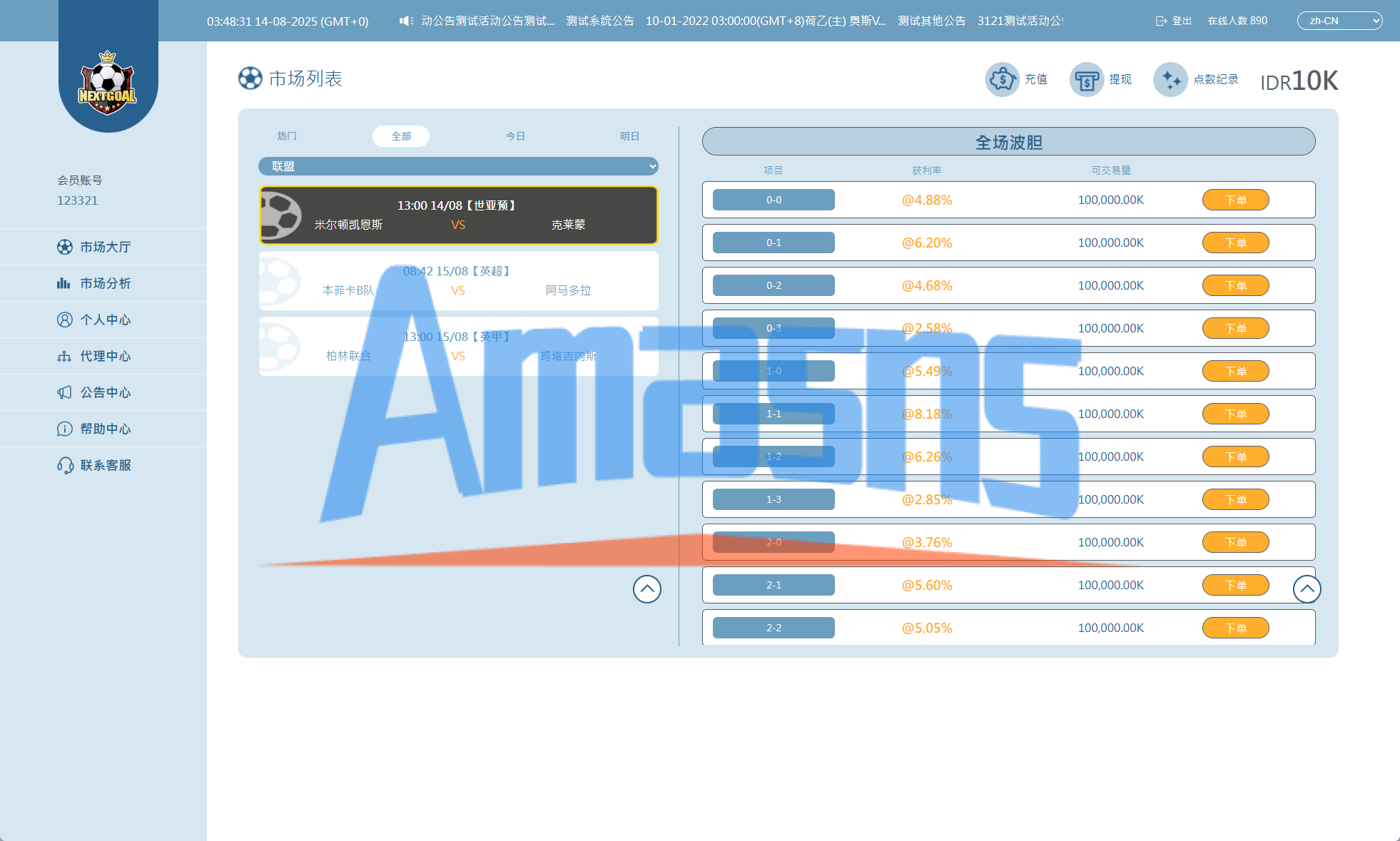Open the points record (点数纪录) sparkle icon

tap(1170, 79)
